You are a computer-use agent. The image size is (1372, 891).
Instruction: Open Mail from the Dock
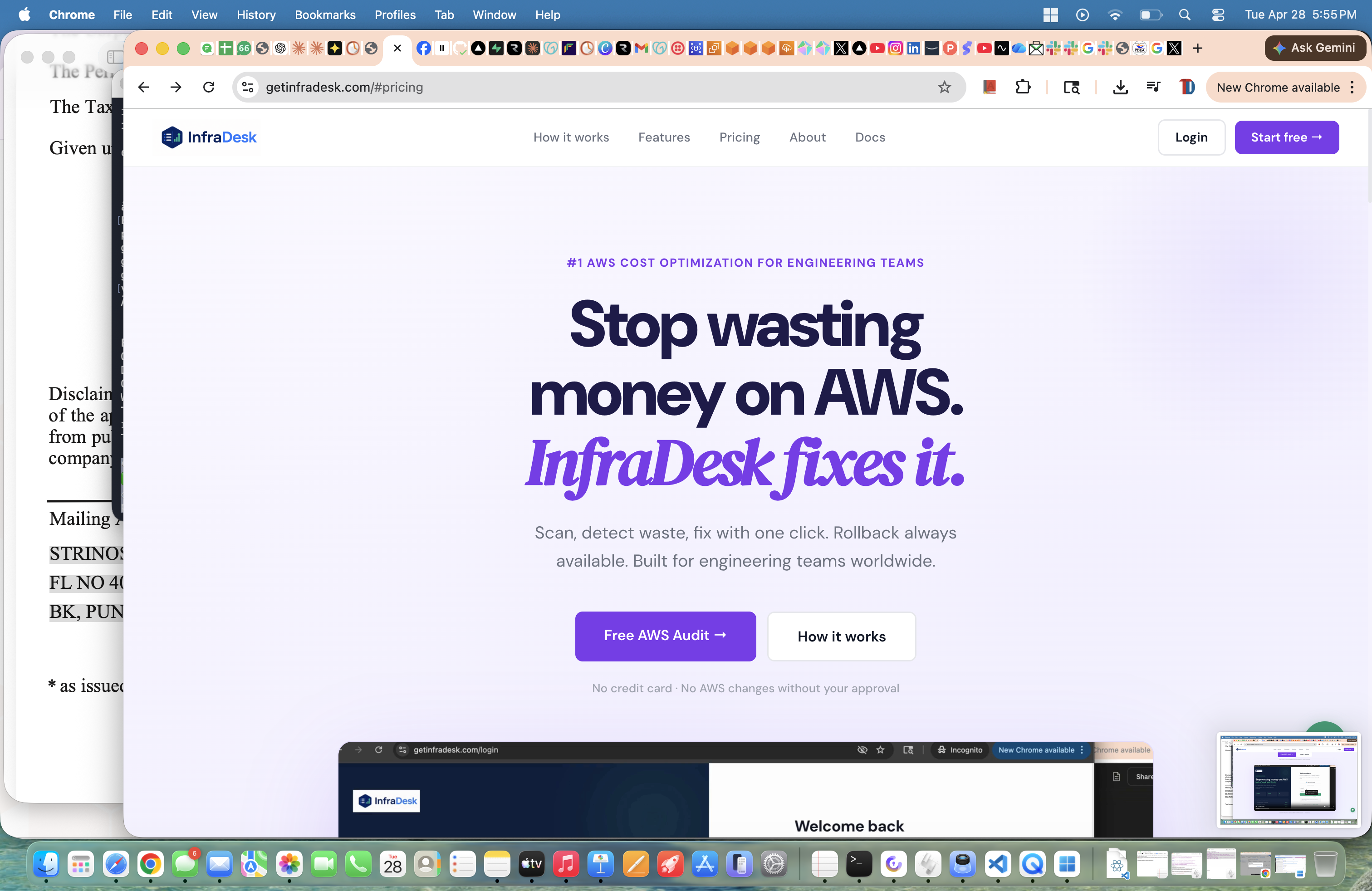point(219,863)
